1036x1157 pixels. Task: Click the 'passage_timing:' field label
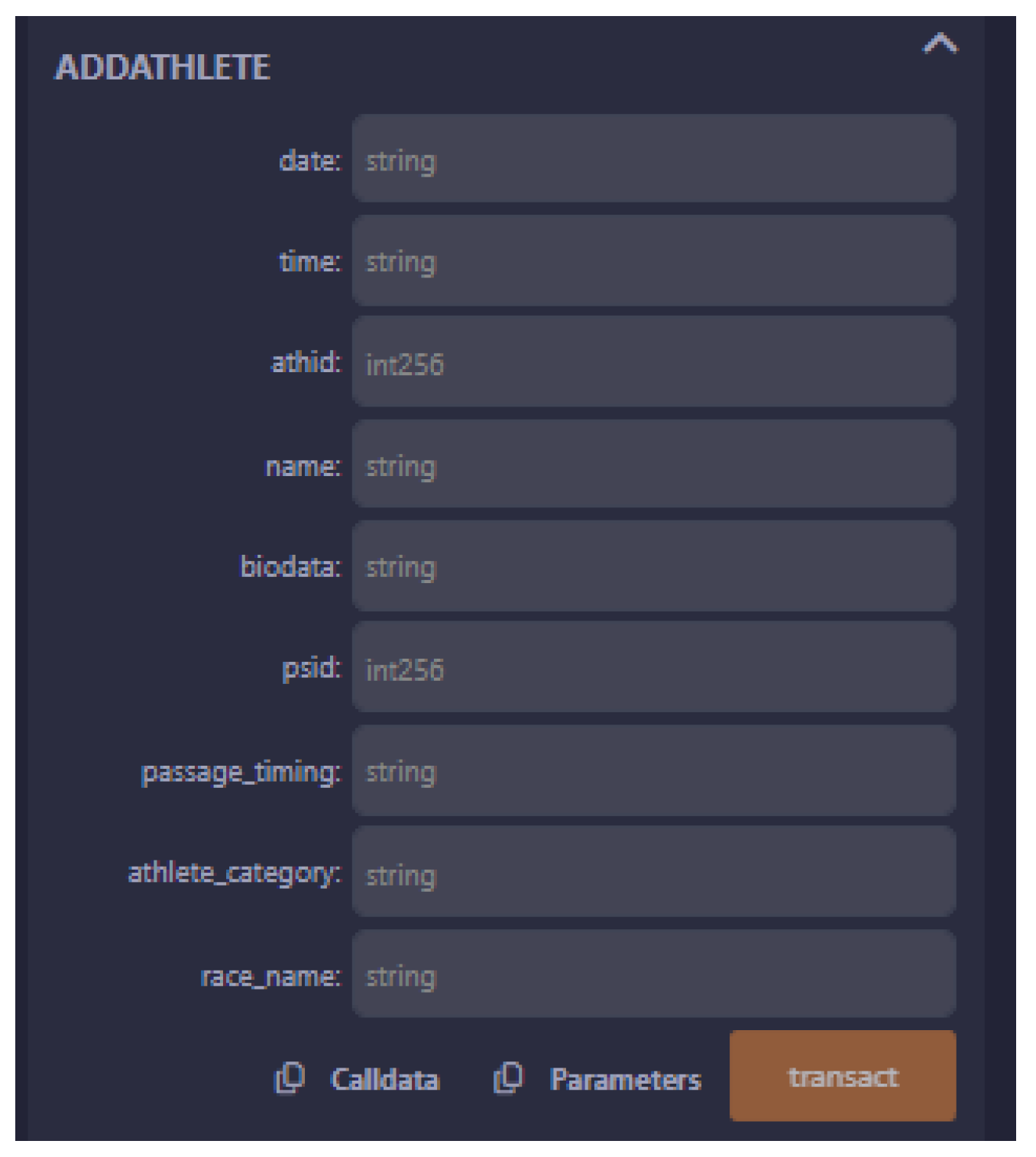(x=241, y=772)
